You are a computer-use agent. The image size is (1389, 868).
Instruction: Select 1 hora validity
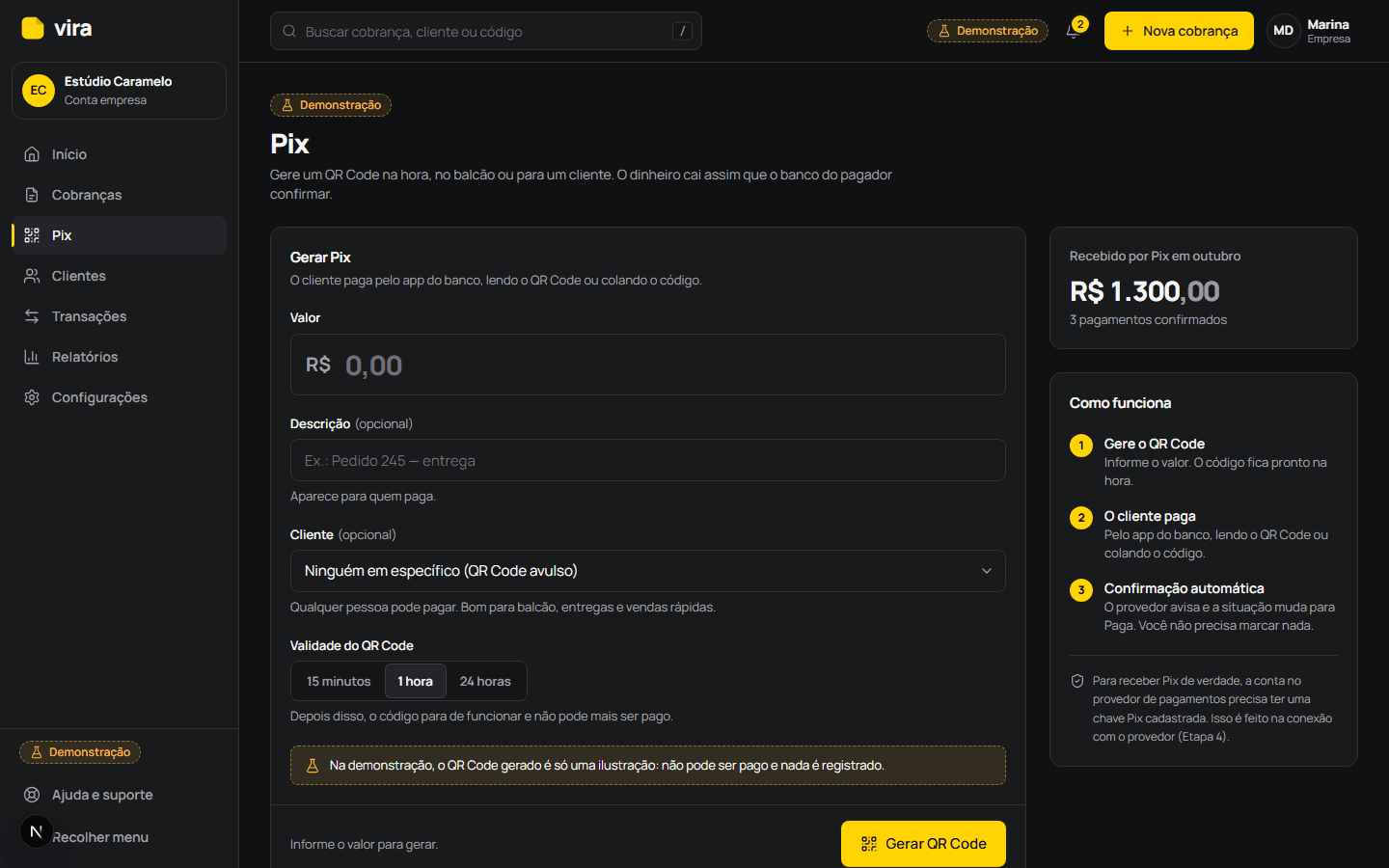pos(416,681)
